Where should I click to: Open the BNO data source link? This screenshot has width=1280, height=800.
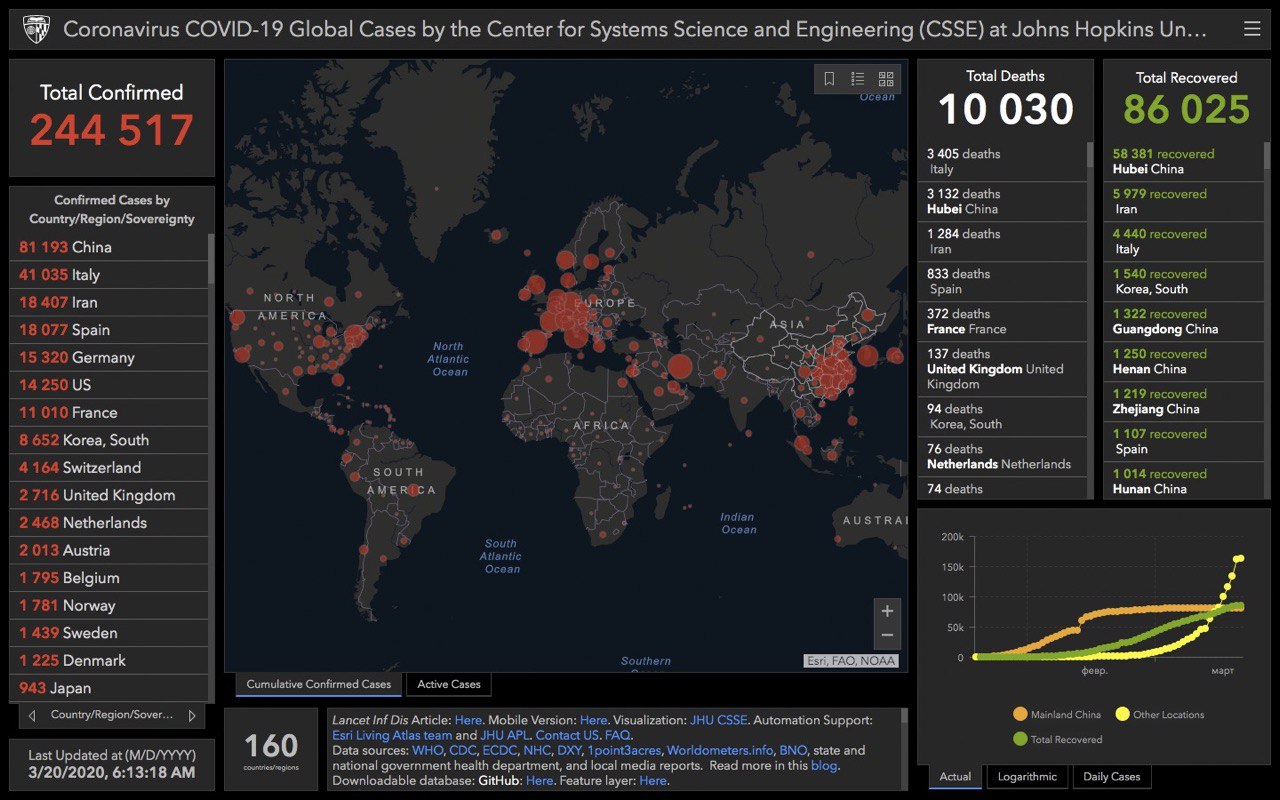pos(793,750)
